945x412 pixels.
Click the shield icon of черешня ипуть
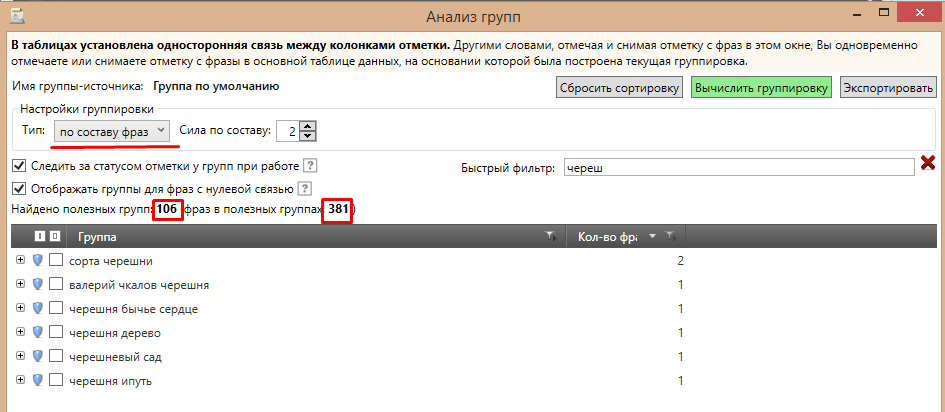37,381
